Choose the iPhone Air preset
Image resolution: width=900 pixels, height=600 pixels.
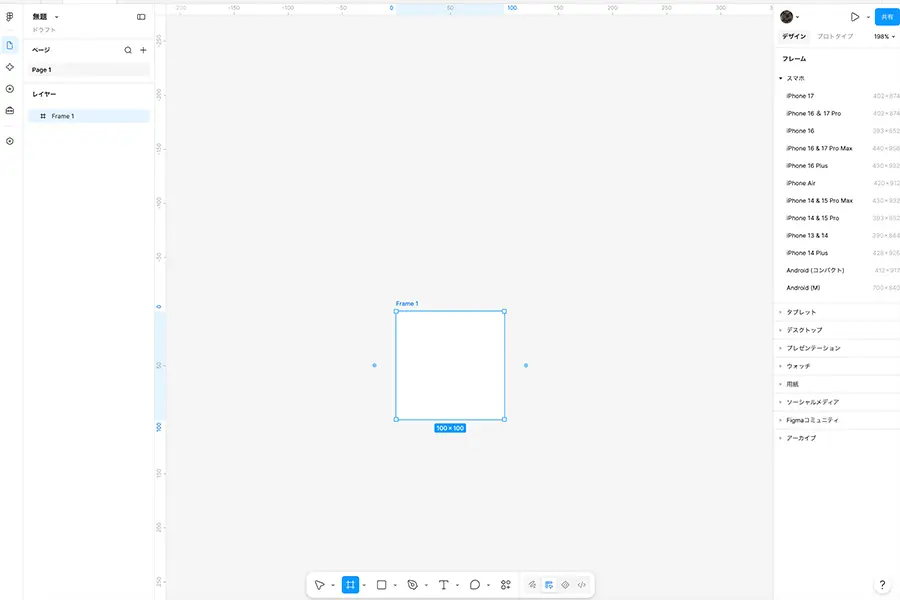coord(838,183)
